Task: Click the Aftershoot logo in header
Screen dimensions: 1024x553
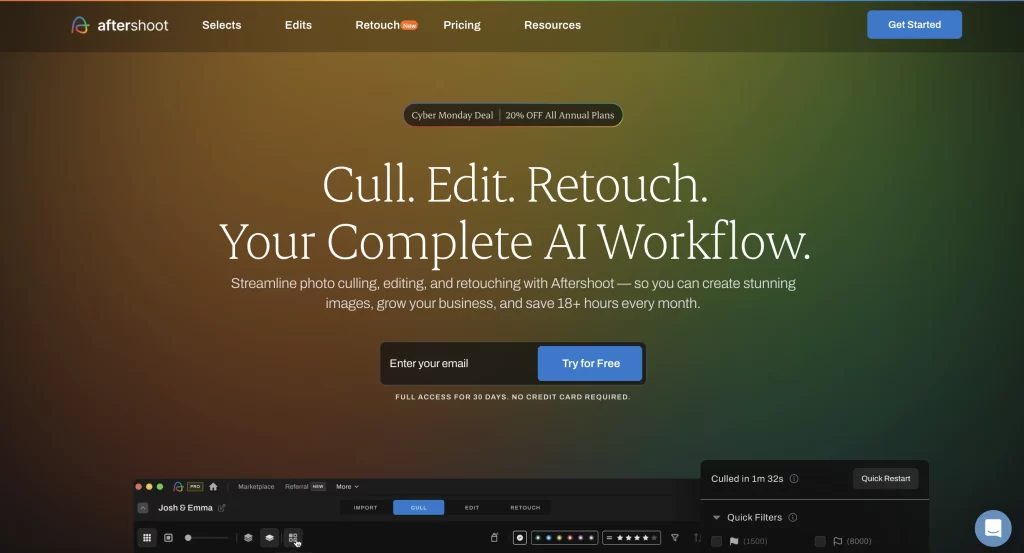Action: [120, 25]
